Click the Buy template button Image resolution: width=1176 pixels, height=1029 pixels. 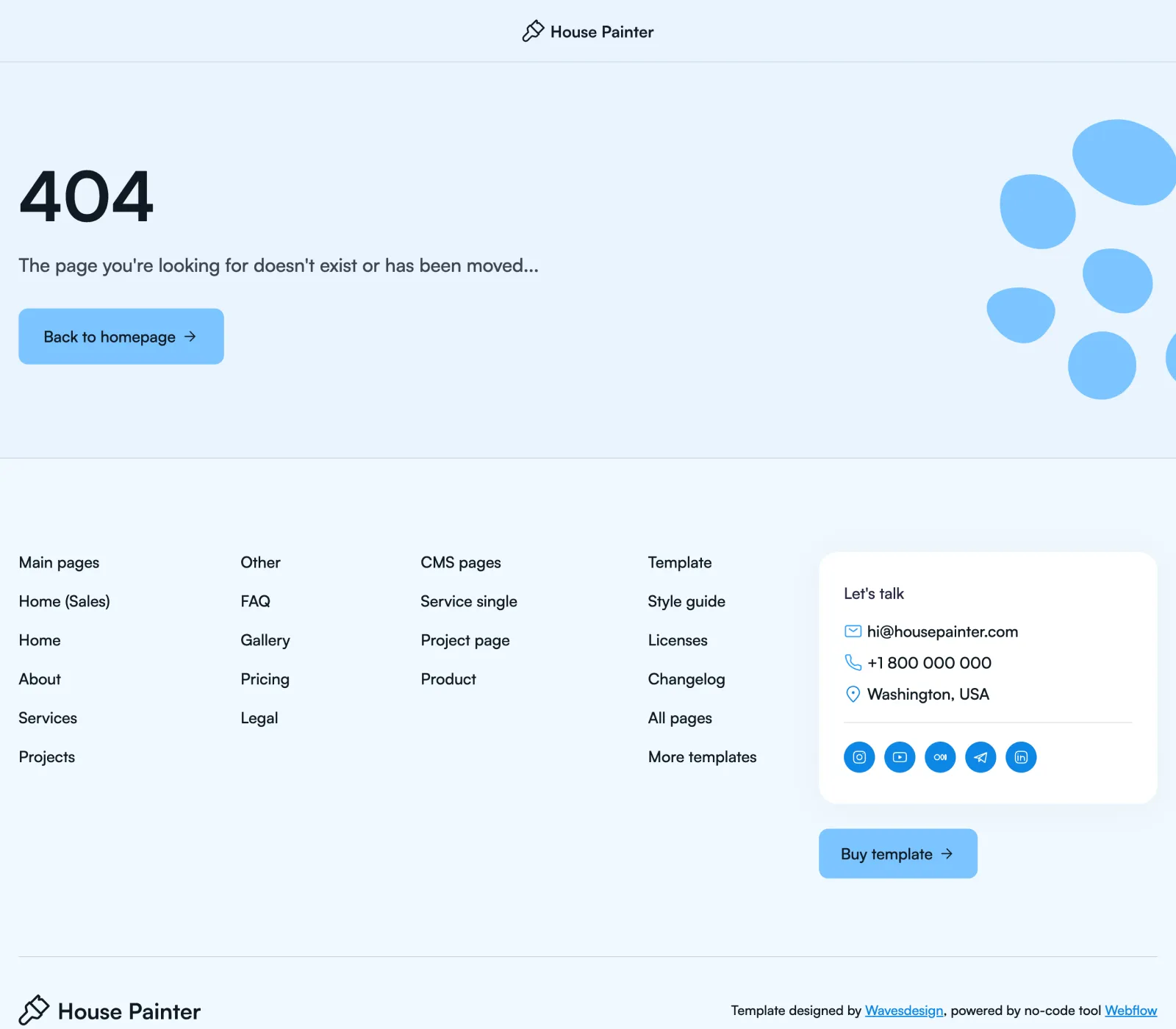tap(898, 853)
